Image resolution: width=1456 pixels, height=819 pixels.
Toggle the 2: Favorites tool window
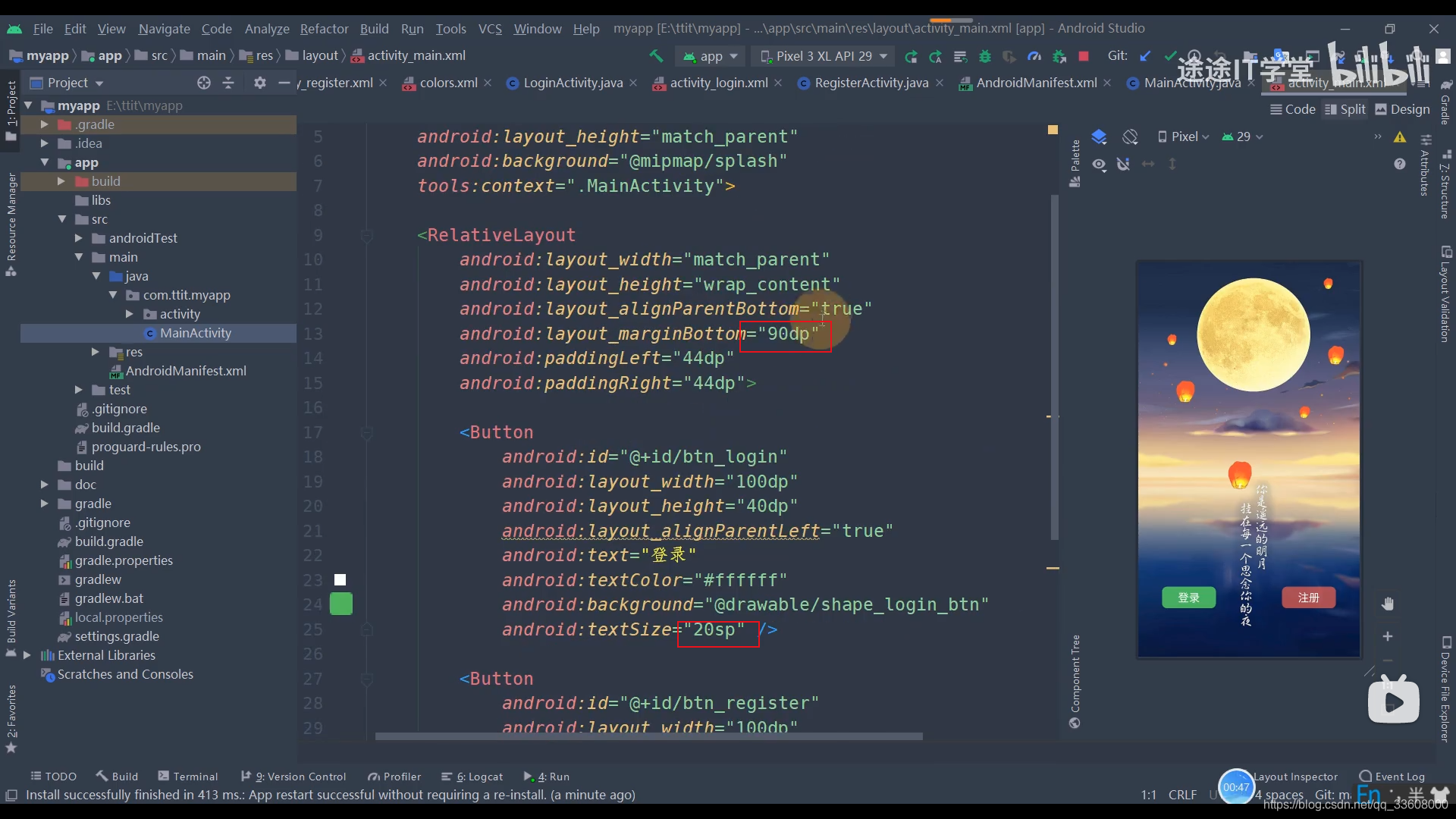(11, 718)
